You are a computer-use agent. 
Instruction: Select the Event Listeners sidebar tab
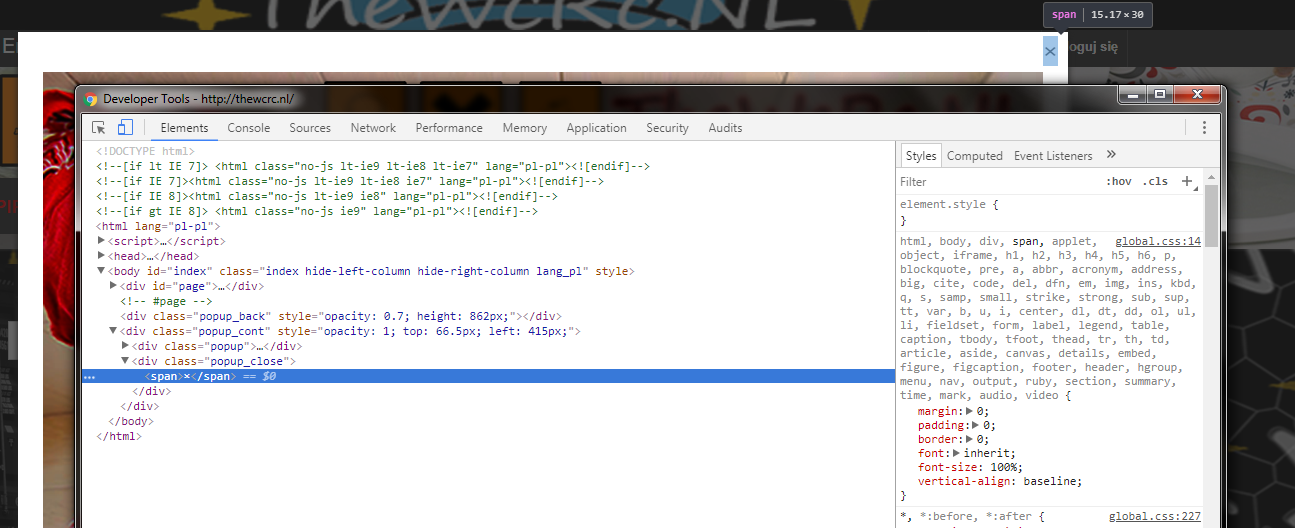tap(1053, 156)
